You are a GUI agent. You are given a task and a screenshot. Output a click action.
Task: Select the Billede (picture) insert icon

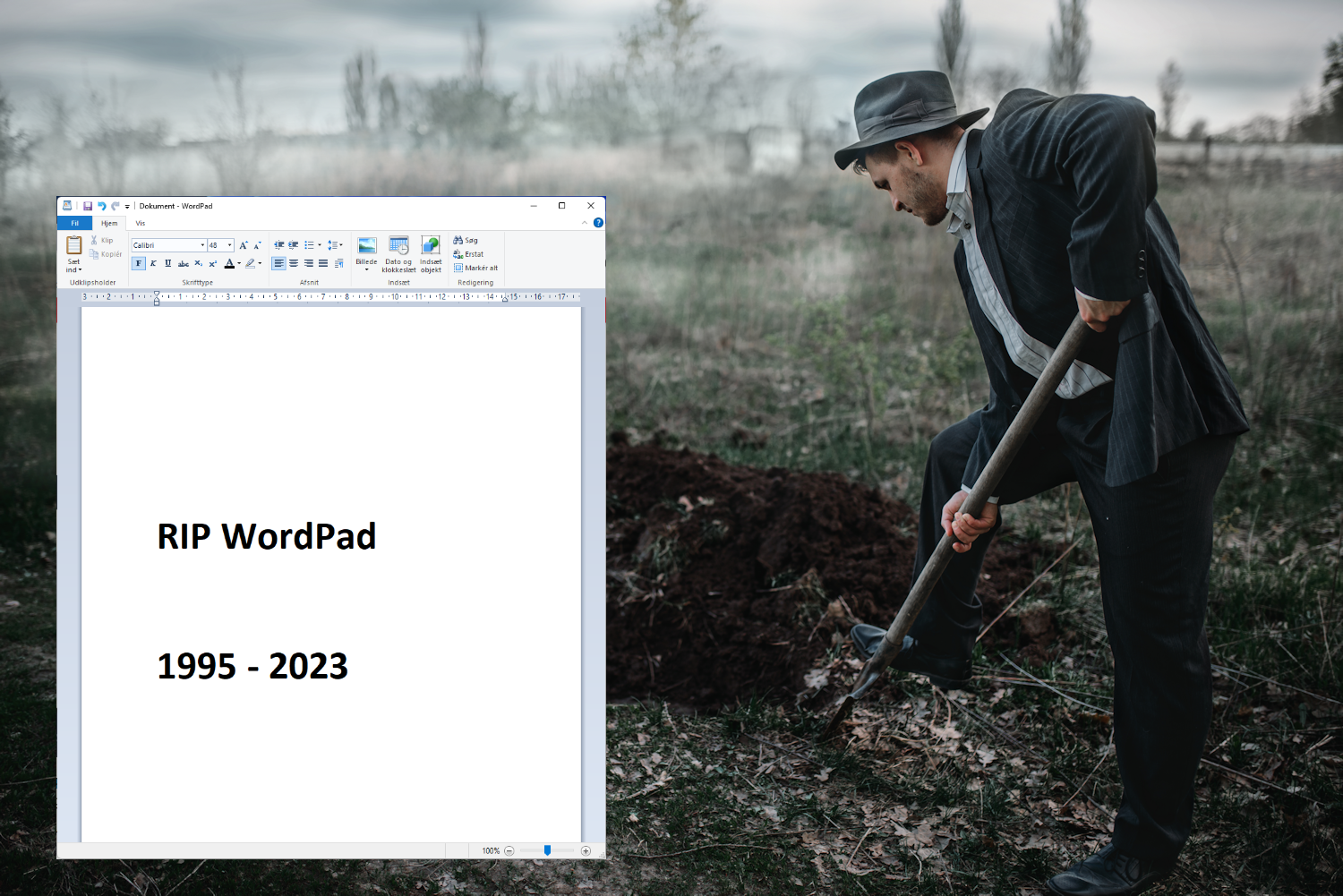(x=368, y=247)
